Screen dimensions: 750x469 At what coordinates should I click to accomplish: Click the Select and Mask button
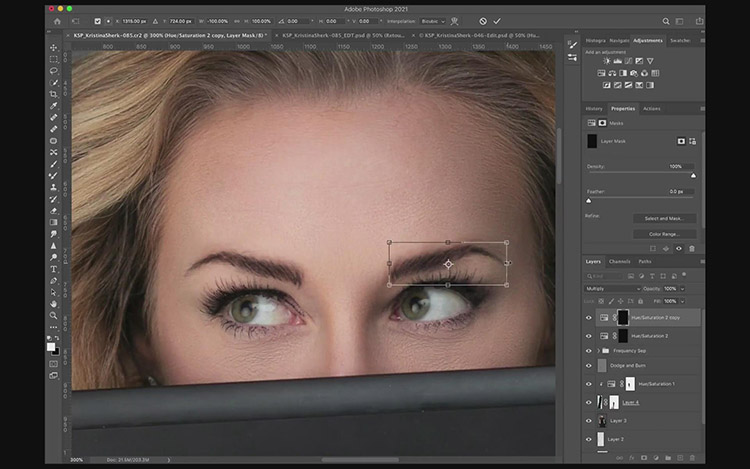click(664, 218)
